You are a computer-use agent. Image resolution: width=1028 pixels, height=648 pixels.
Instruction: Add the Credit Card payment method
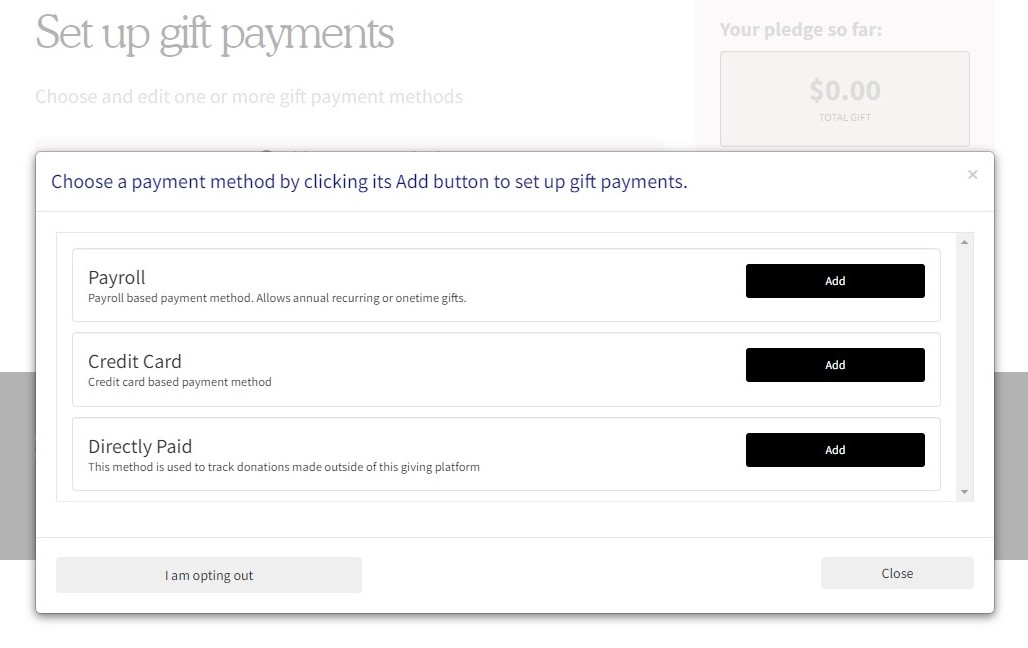click(x=835, y=365)
